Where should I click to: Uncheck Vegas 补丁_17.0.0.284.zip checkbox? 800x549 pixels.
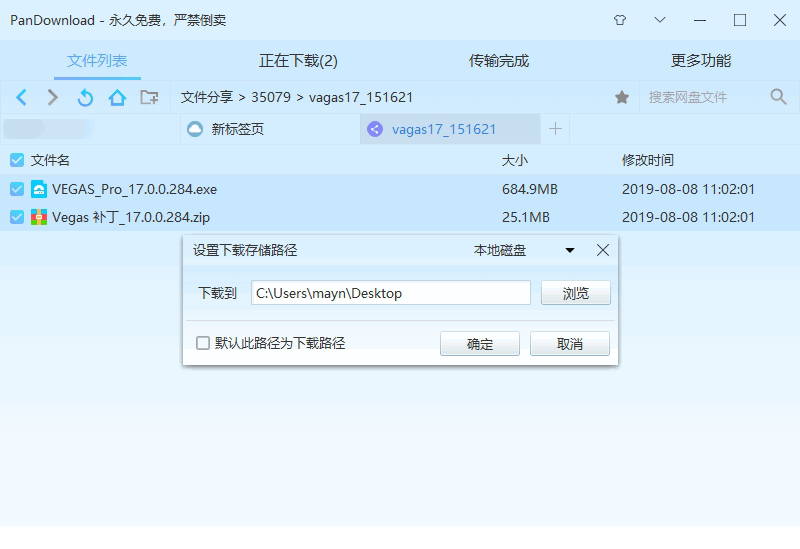[17, 217]
